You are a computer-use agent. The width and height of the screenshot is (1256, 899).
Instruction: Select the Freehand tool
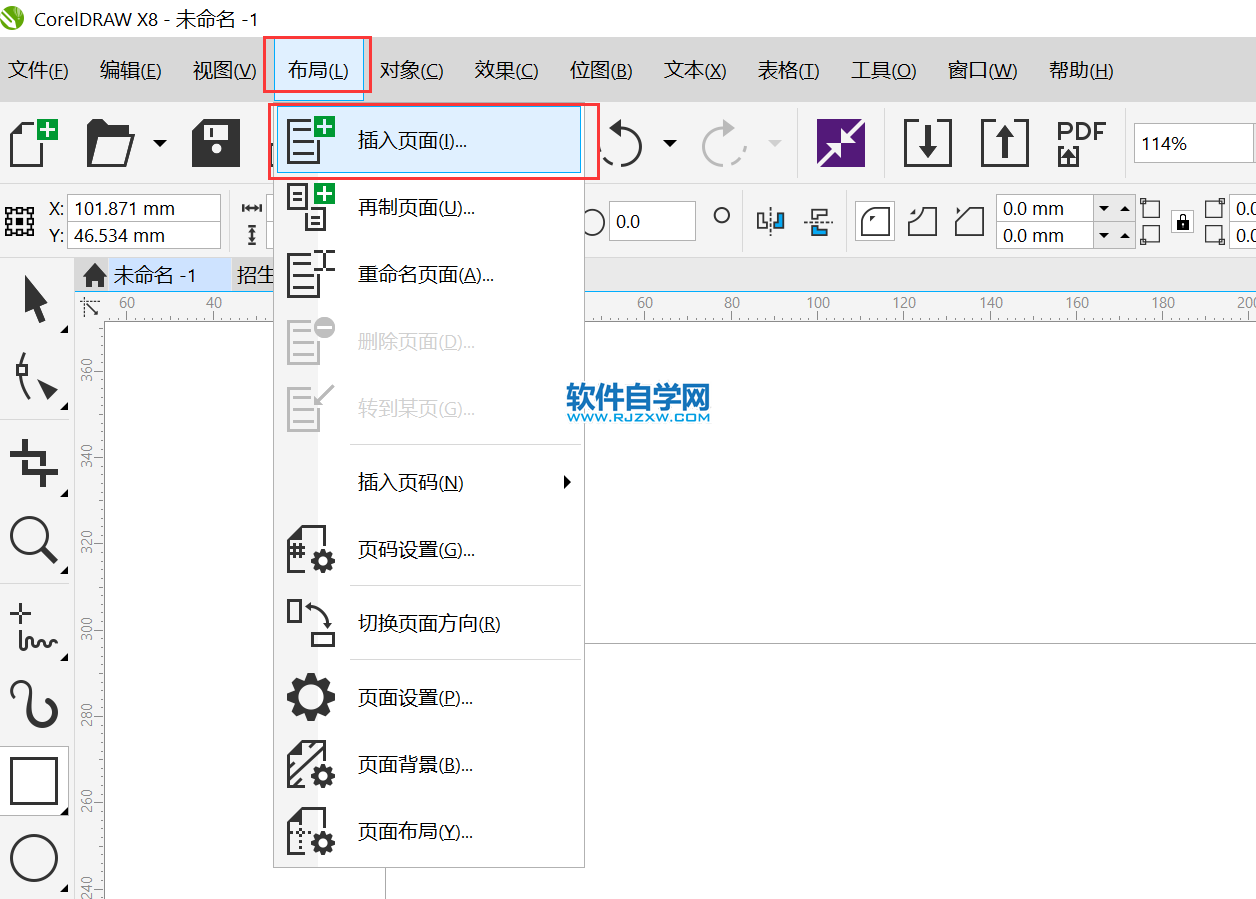[x=34, y=628]
